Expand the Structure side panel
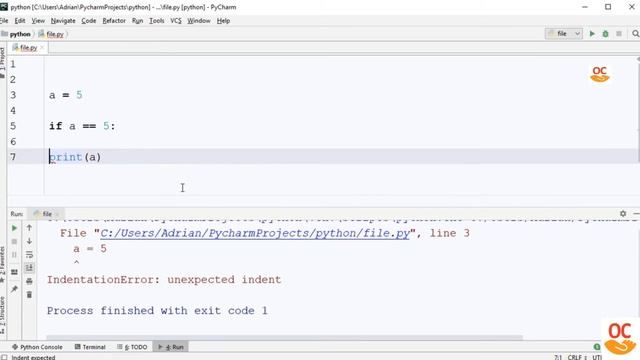 (x=3, y=316)
